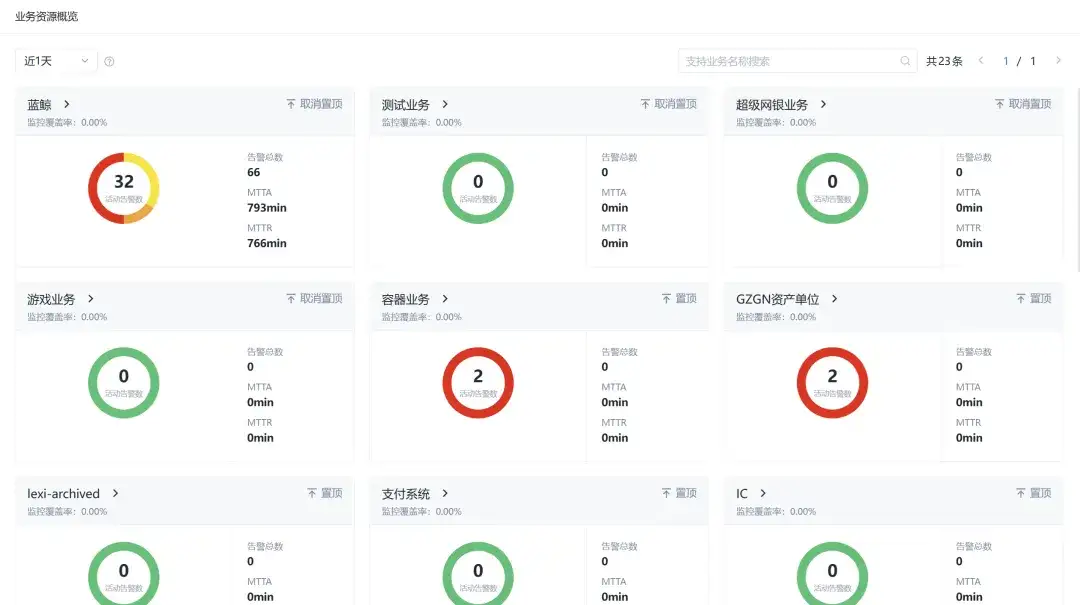Open the 支付系统 business title

405,493
